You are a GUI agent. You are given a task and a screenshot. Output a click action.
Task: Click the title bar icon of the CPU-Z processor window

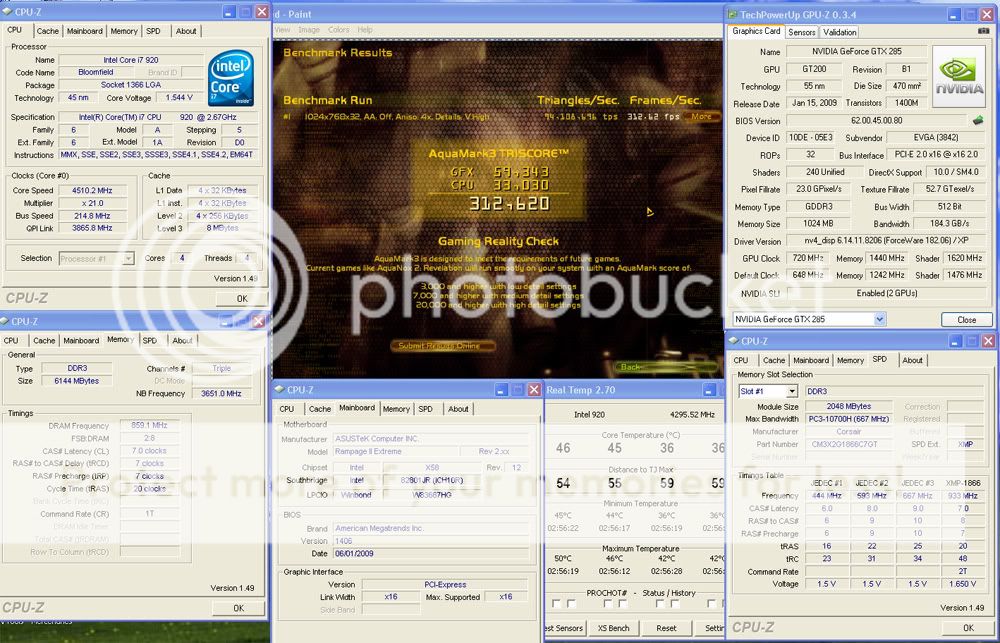point(7,11)
